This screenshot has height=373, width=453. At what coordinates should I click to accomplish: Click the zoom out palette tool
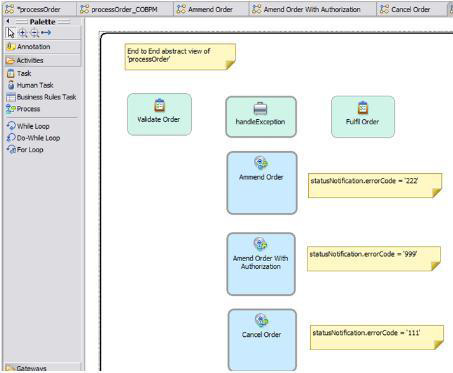click(34, 33)
